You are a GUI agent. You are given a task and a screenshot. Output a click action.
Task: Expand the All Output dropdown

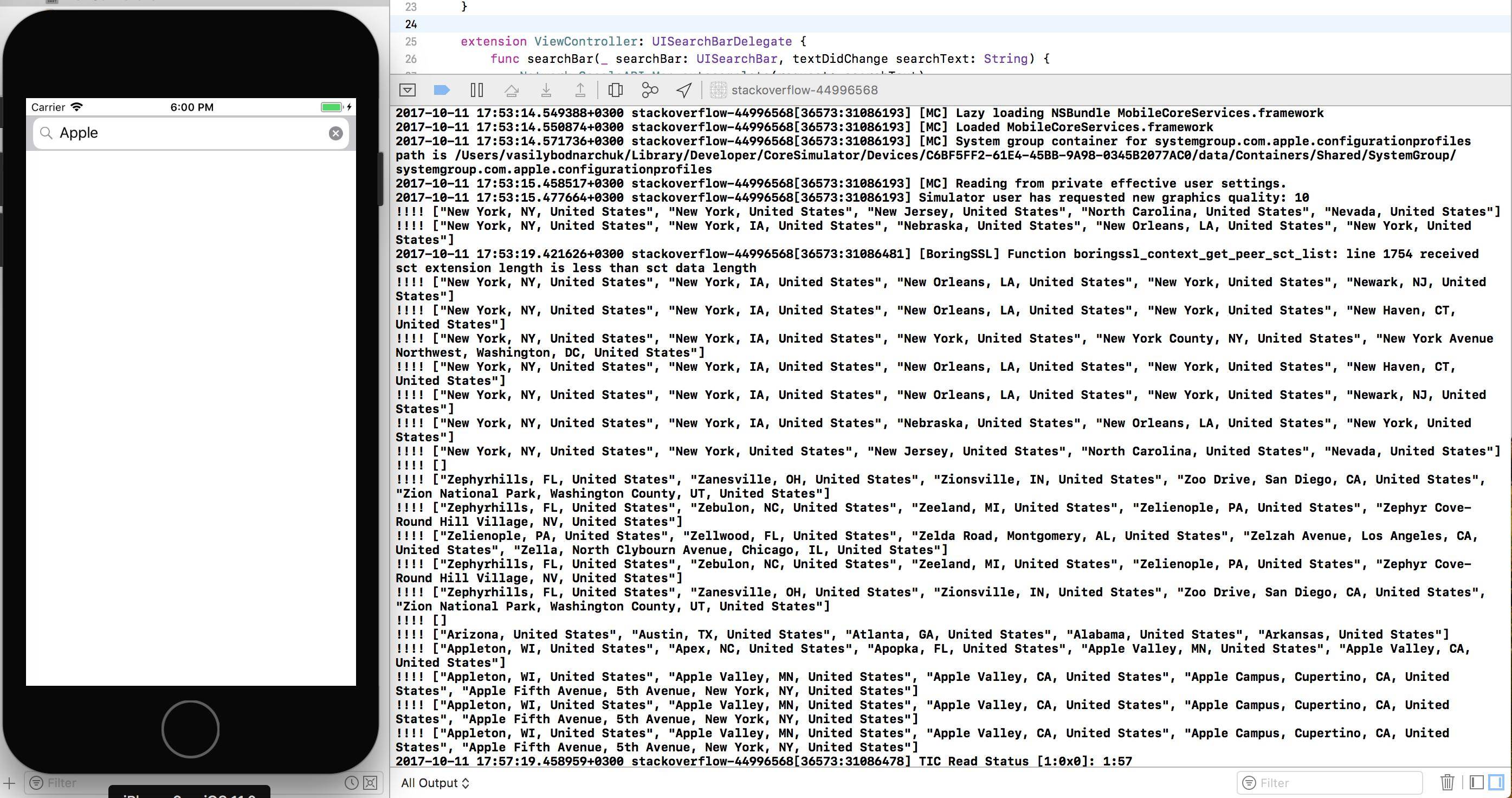[435, 783]
